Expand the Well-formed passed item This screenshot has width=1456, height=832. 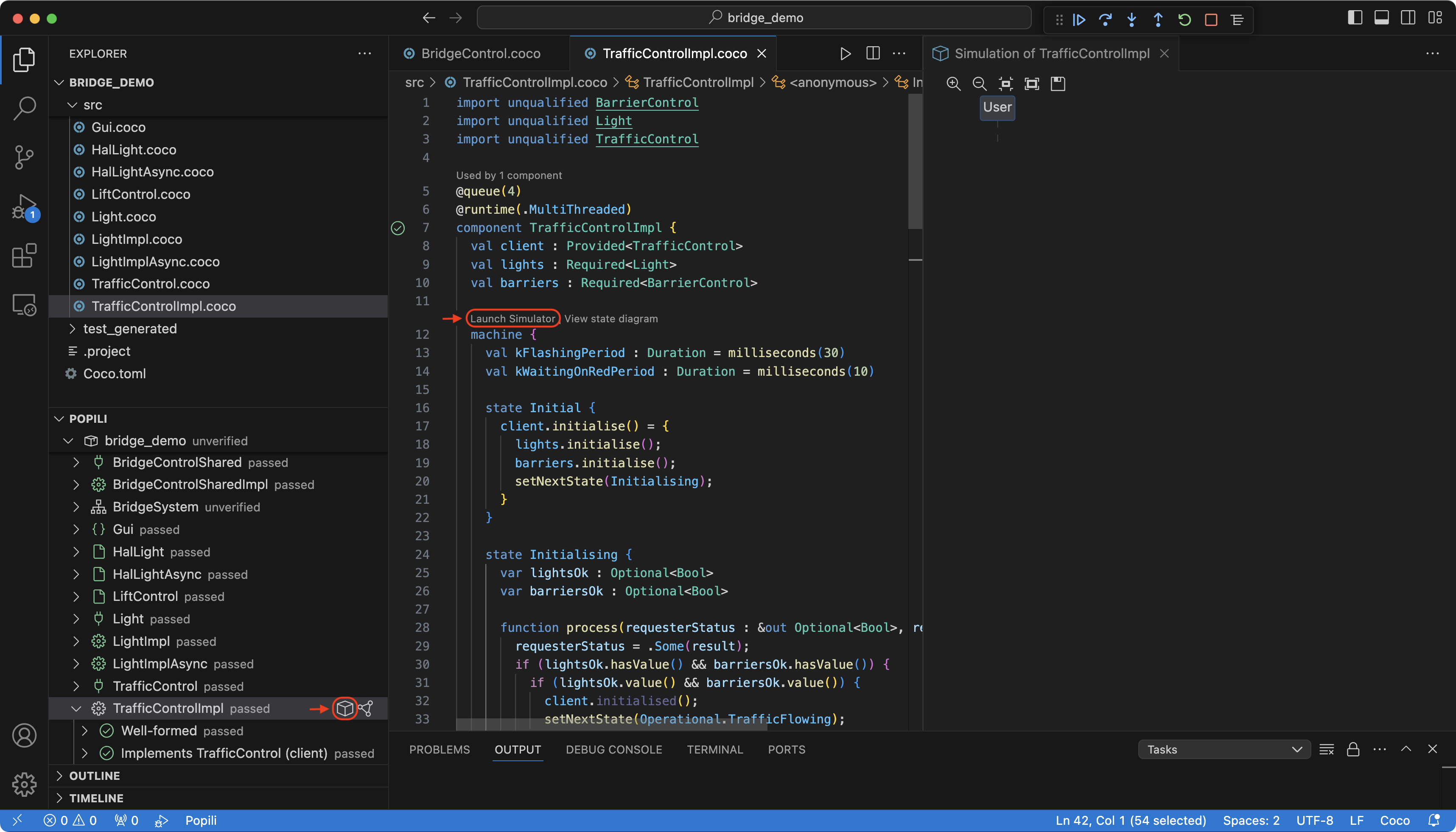(x=85, y=731)
